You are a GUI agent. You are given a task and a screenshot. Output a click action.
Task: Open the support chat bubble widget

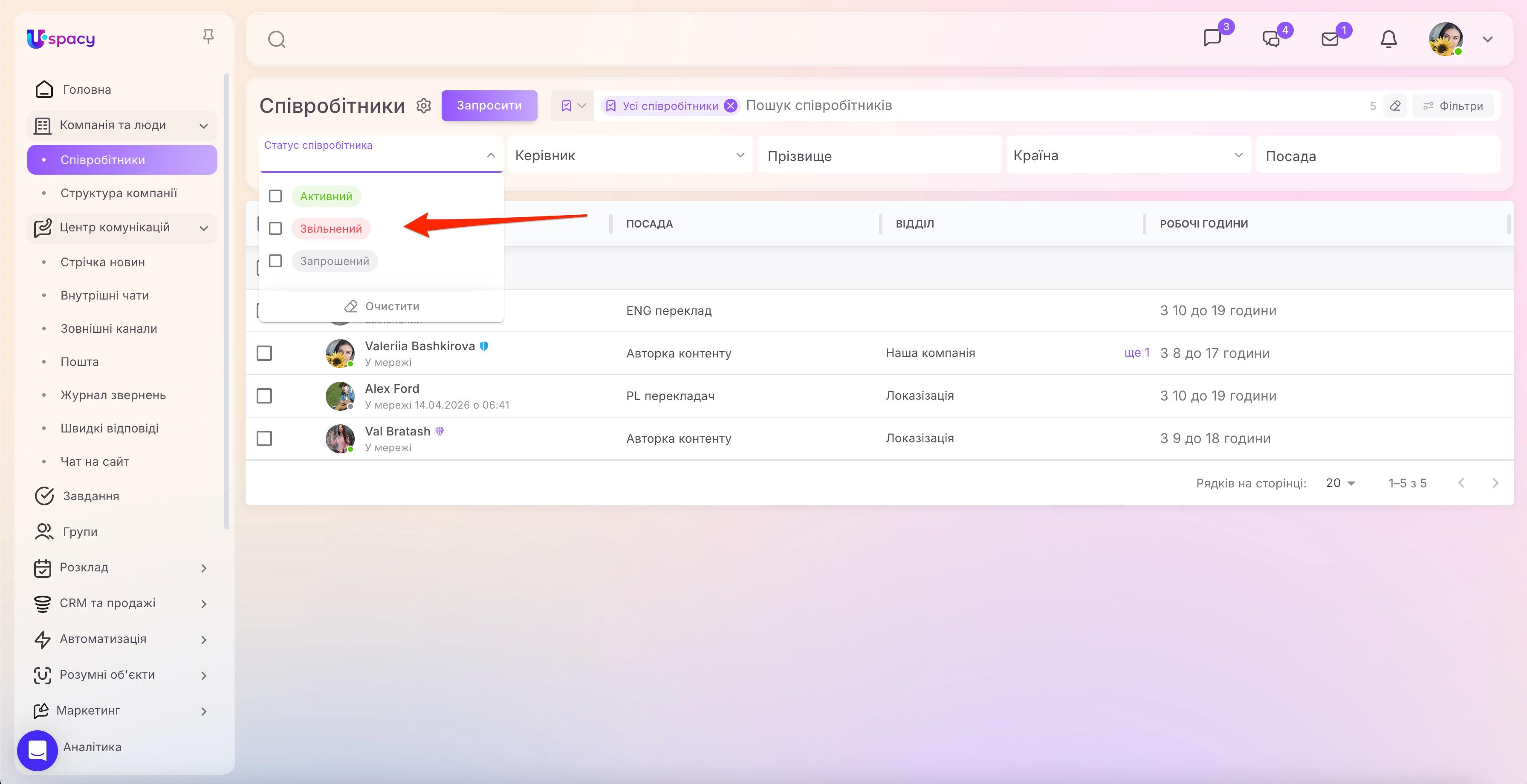38,750
